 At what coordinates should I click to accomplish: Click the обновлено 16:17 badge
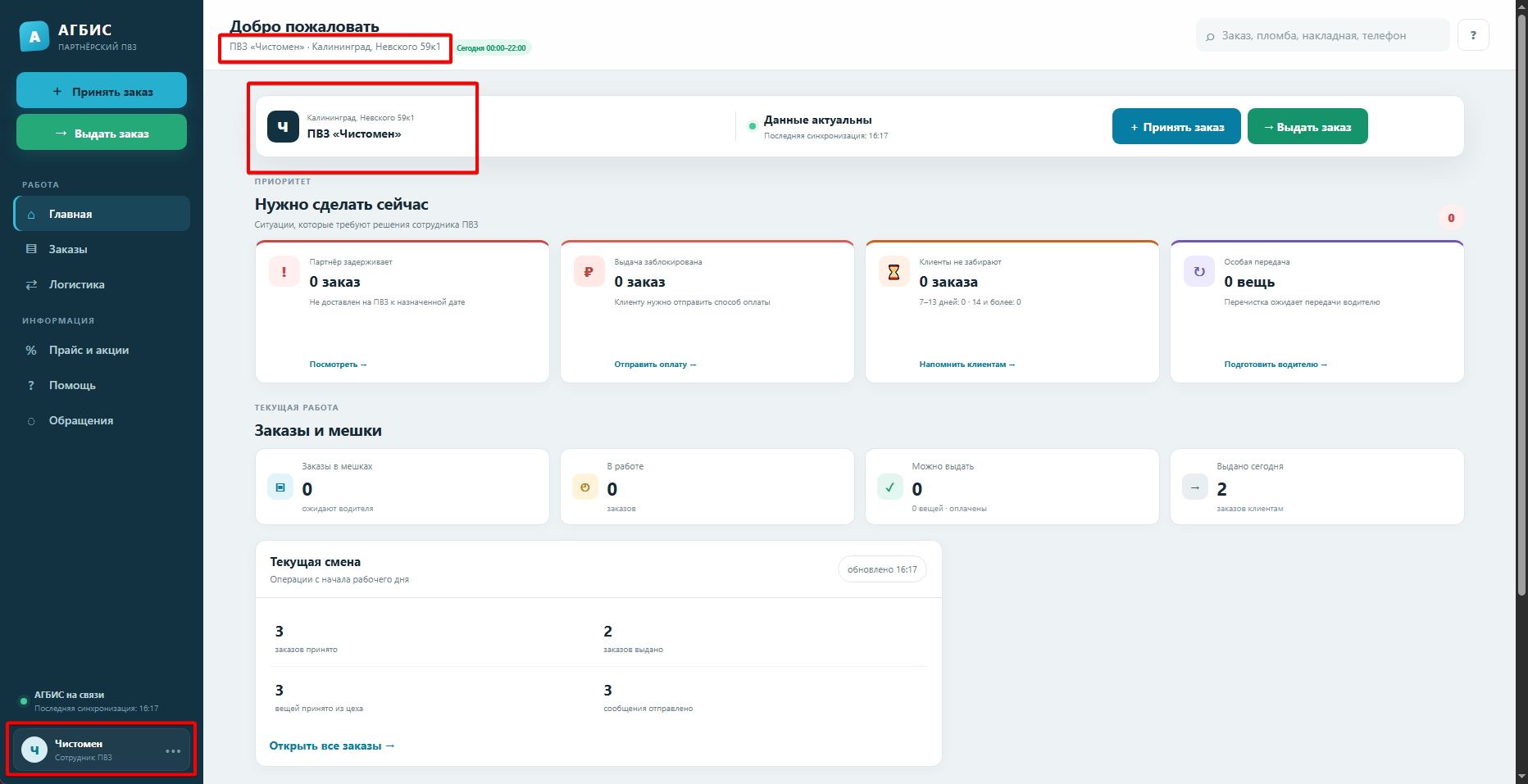(x=882, y=569)
